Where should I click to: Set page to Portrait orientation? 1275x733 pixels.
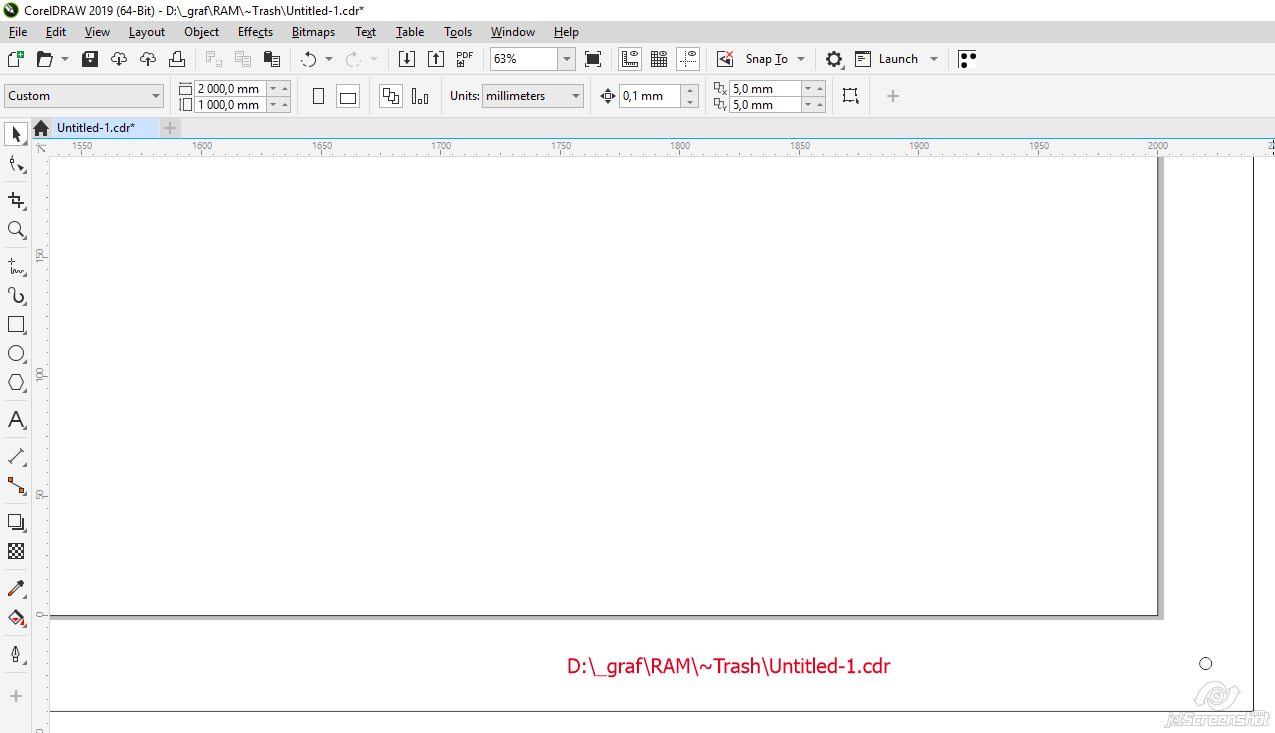point(319,96)
